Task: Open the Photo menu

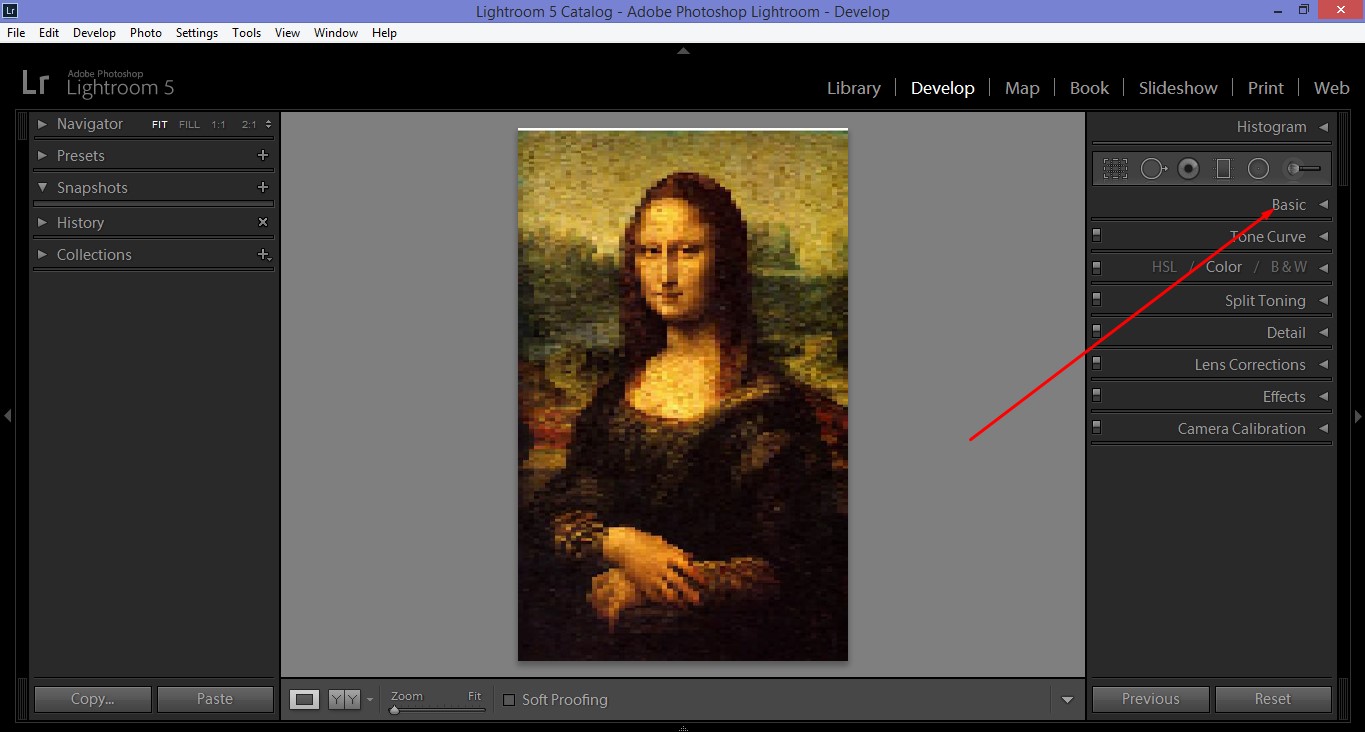Action: pyautogui.click(x=145, y=33)
